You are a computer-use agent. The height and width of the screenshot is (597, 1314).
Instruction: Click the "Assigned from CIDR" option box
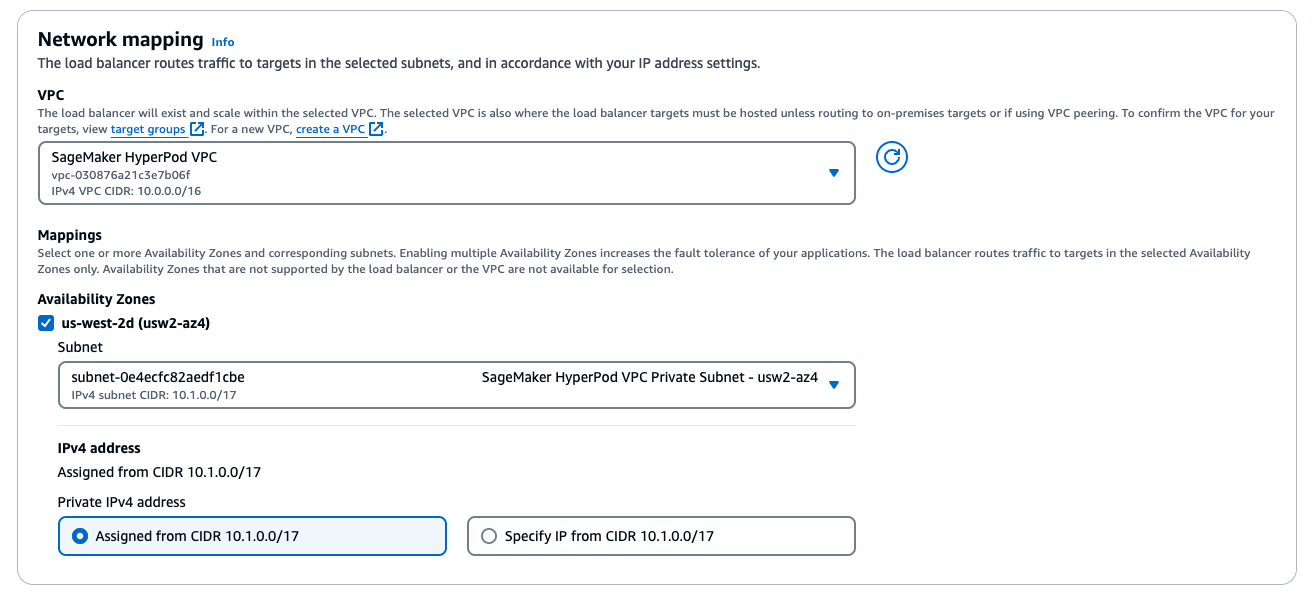tap(250, 536)
